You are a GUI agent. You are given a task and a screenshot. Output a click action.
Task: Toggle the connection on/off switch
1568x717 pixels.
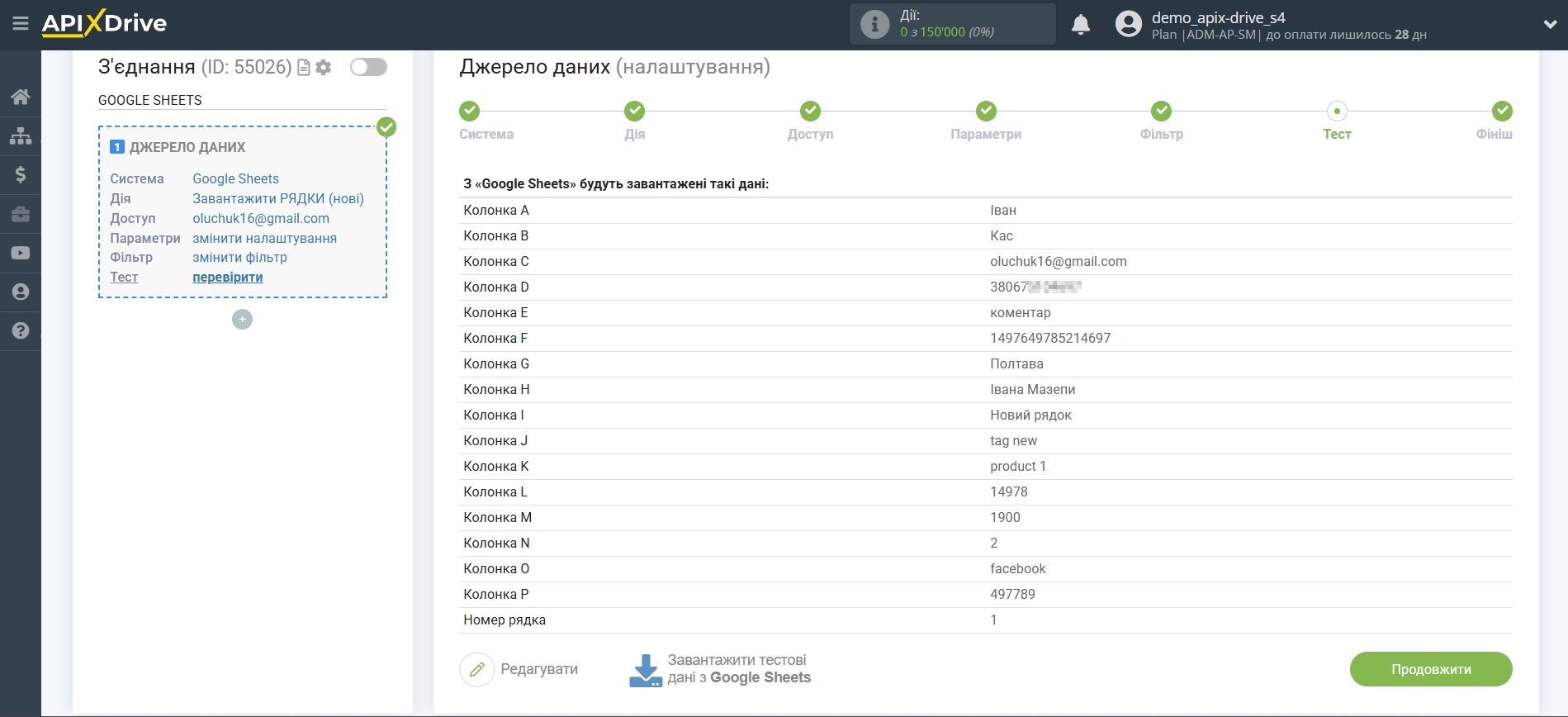368,67
